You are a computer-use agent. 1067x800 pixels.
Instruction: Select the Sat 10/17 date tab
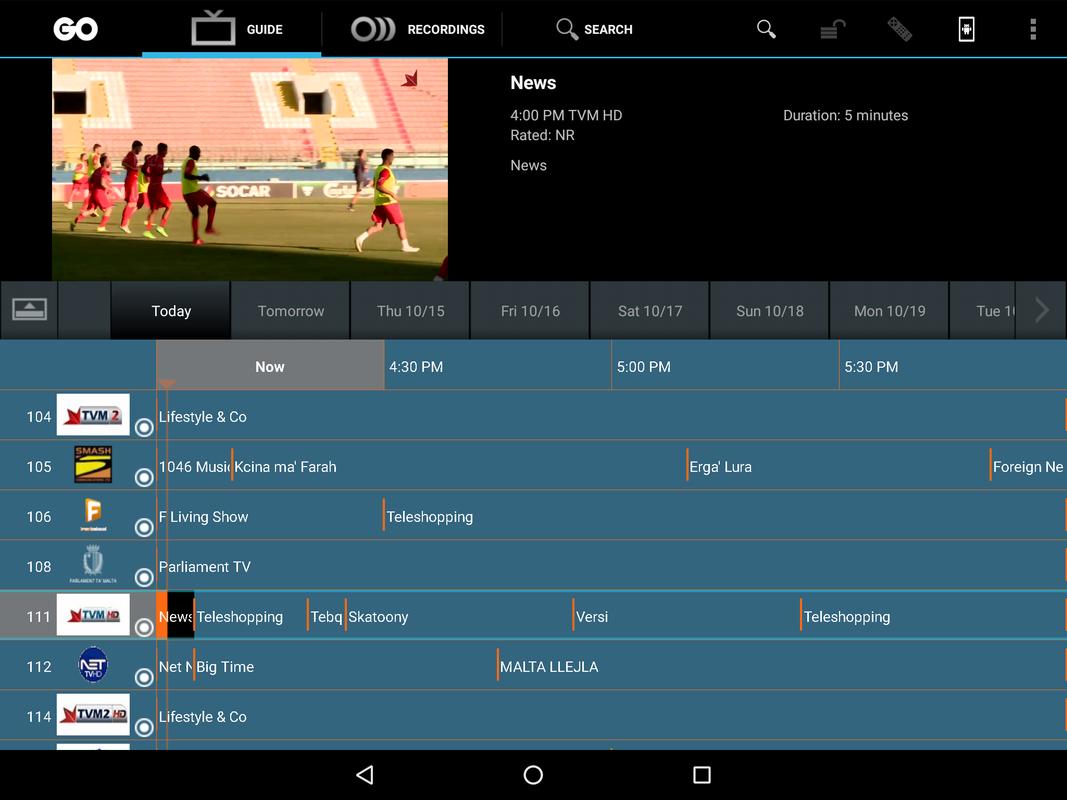649,310
